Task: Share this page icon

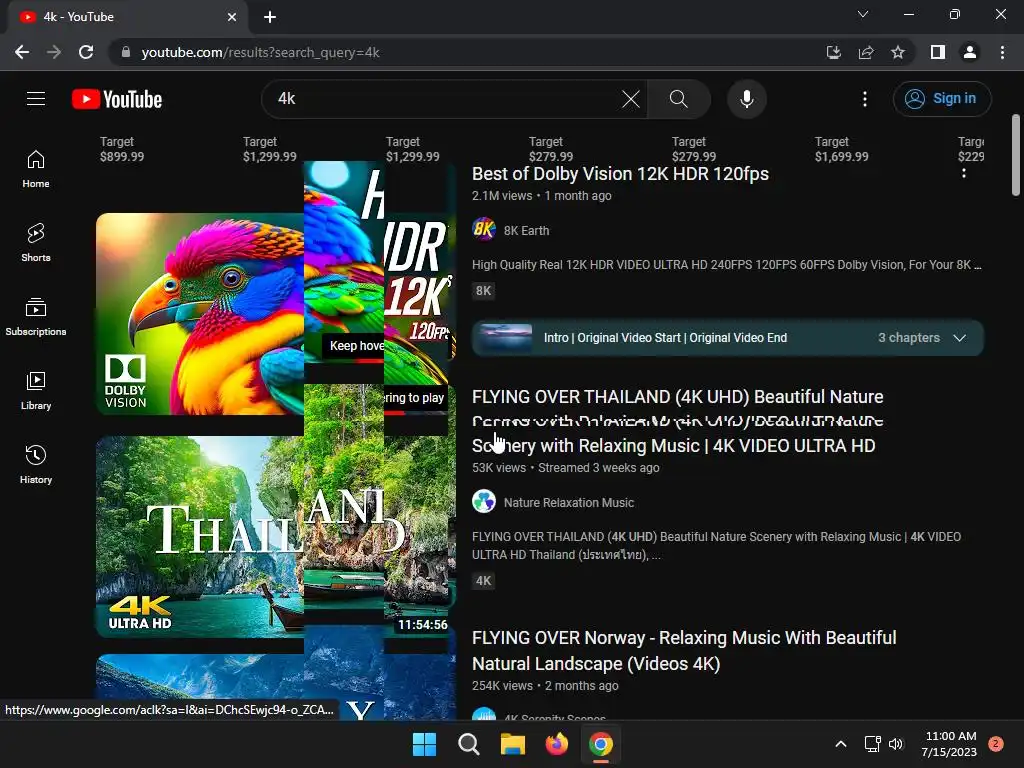Action: pyautogui.click(x=866, y=52)
